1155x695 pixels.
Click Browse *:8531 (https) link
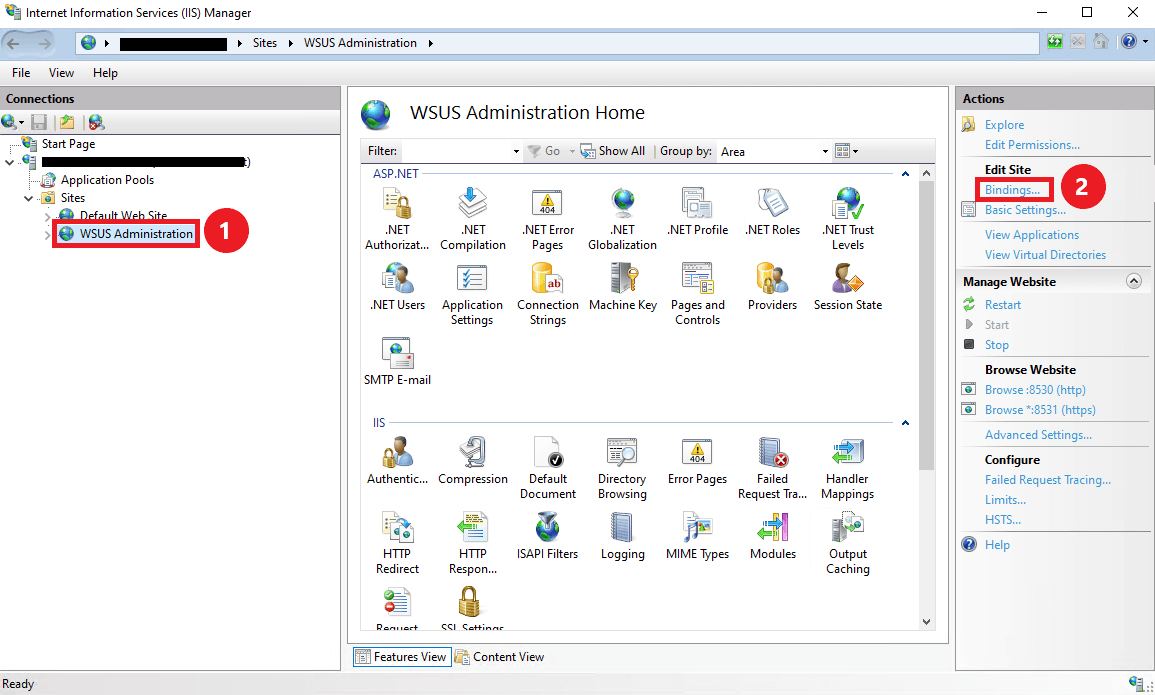(1040, 410)
